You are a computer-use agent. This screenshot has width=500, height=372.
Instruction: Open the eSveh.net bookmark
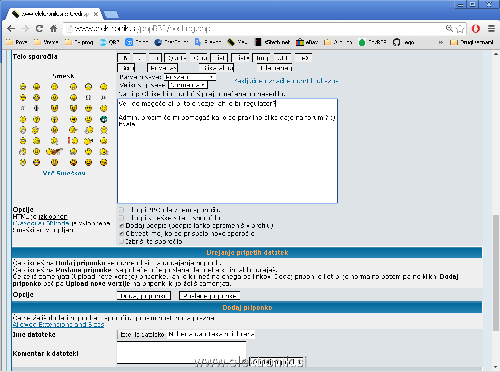(272, 42)
